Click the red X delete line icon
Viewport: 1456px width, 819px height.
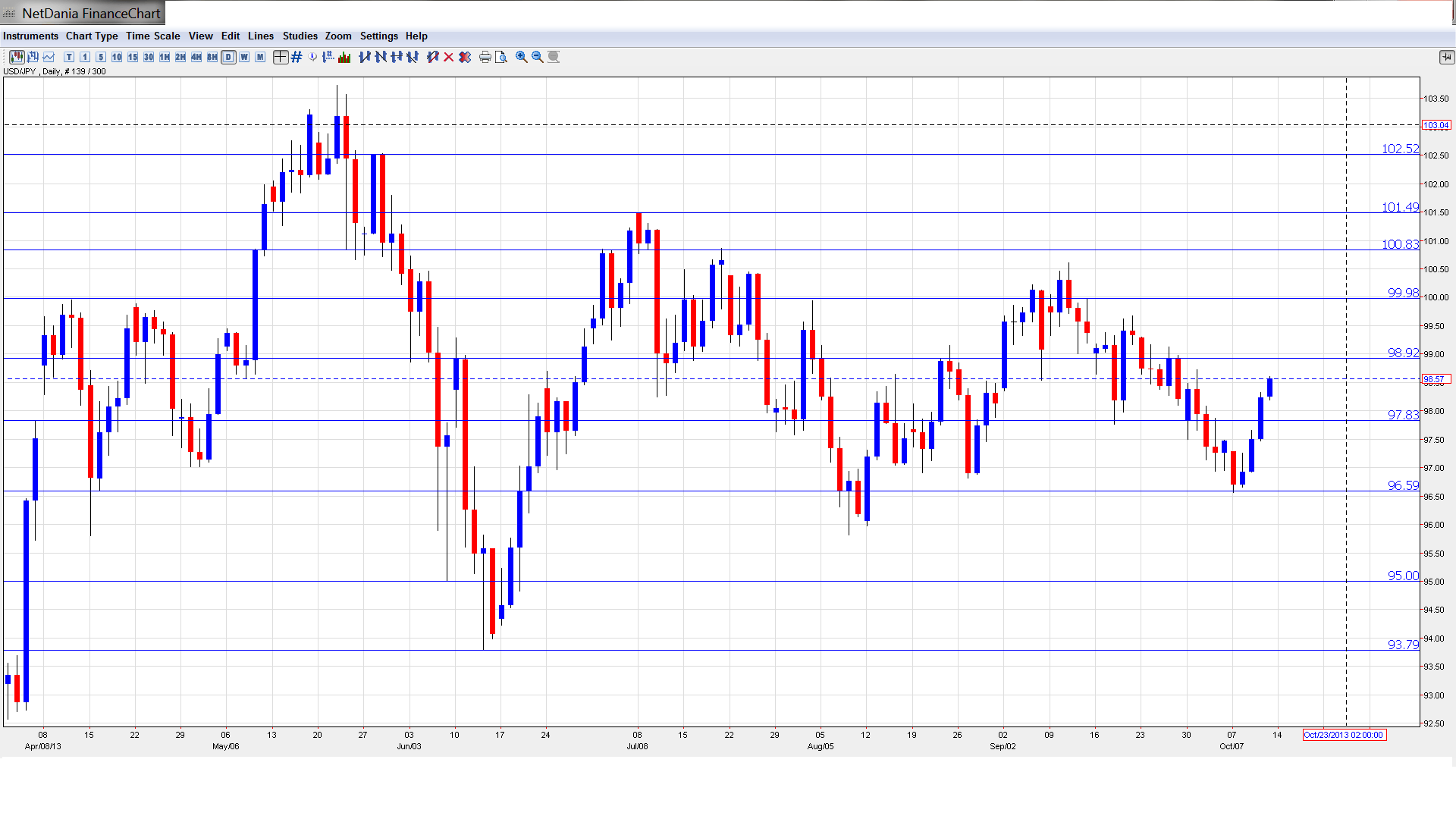(x=449, y=57)
